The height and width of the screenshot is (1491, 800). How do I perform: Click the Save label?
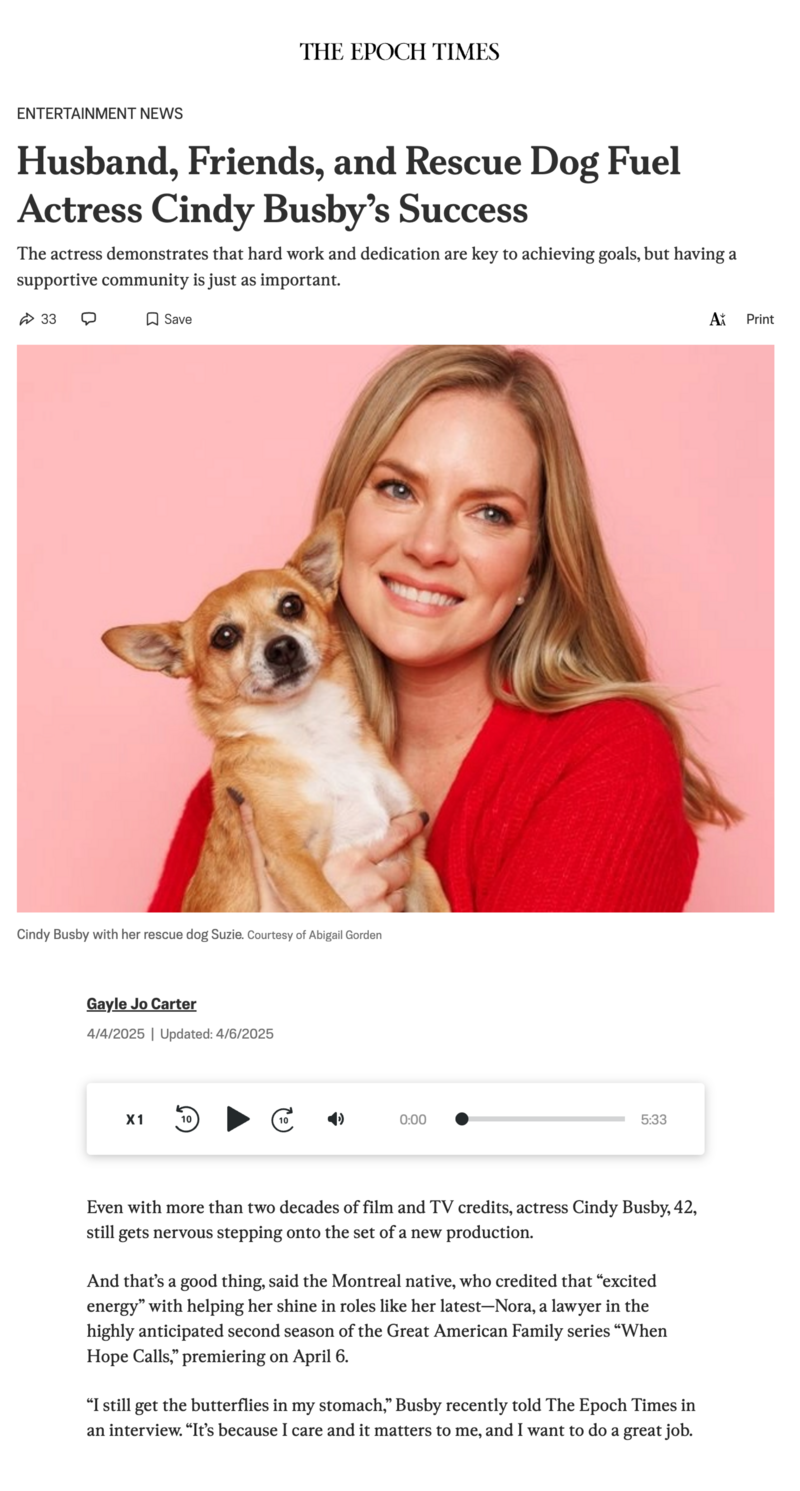click(178, 319)
